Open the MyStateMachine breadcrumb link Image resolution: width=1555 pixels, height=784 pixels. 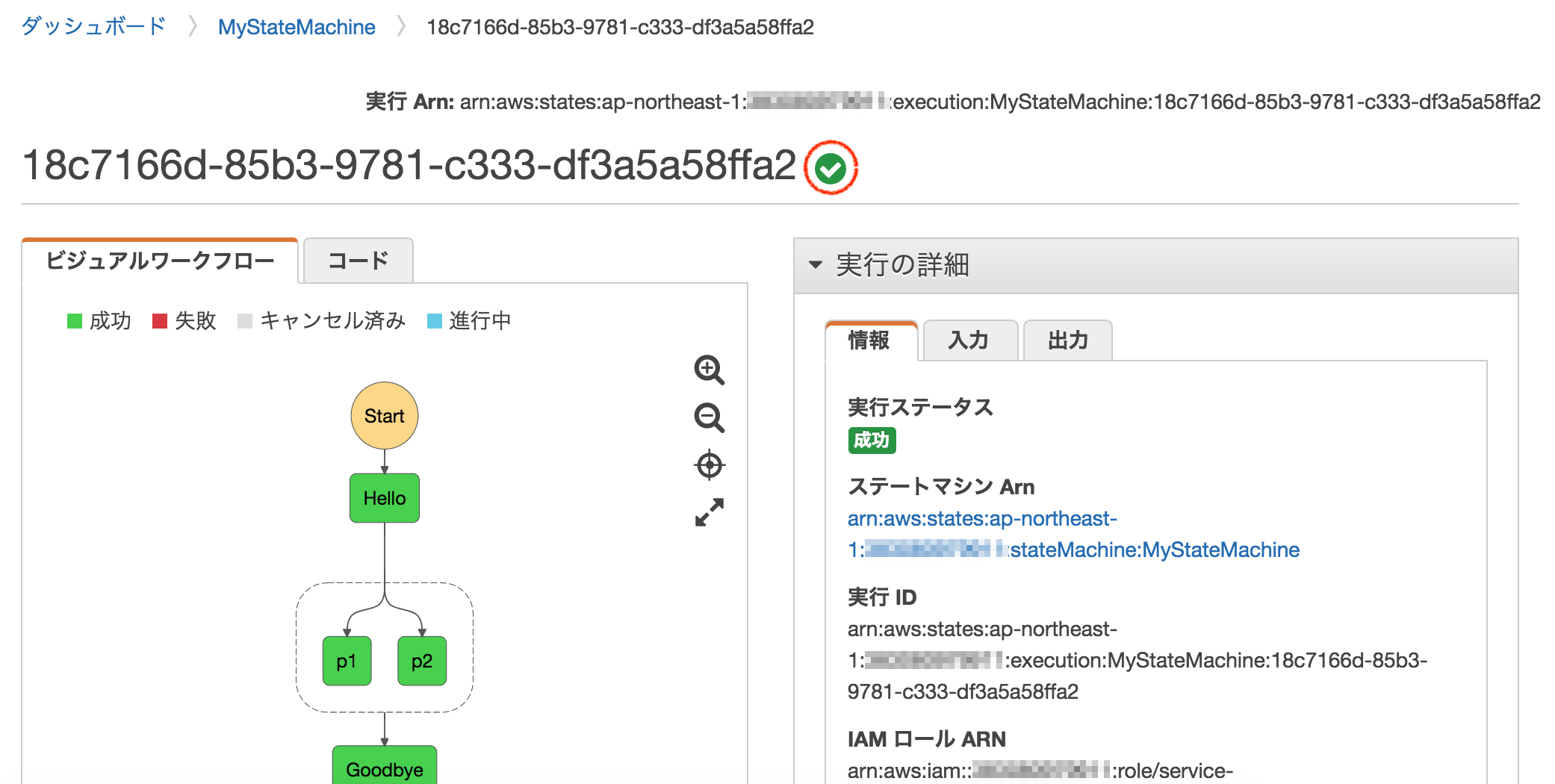point(296,27)
